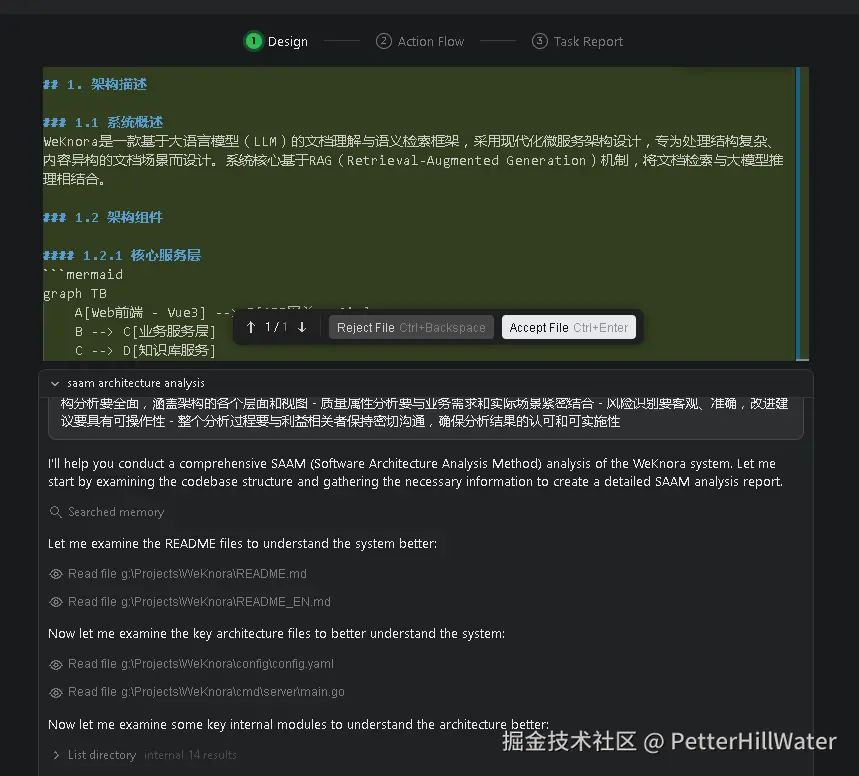Open Read file config\config.yaml entry
Image resolution: width=859 pixels, height=776 pixels.
click(201, 664)
